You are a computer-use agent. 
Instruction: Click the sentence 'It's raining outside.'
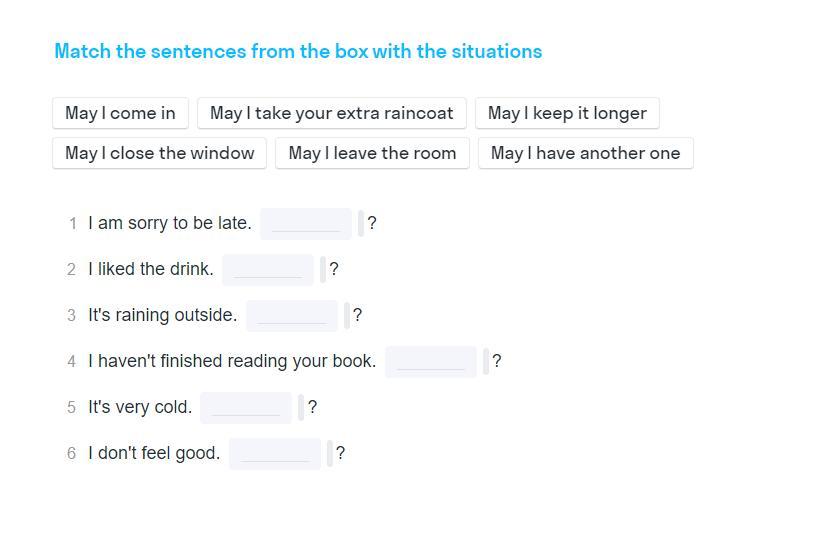coord(162,315)
